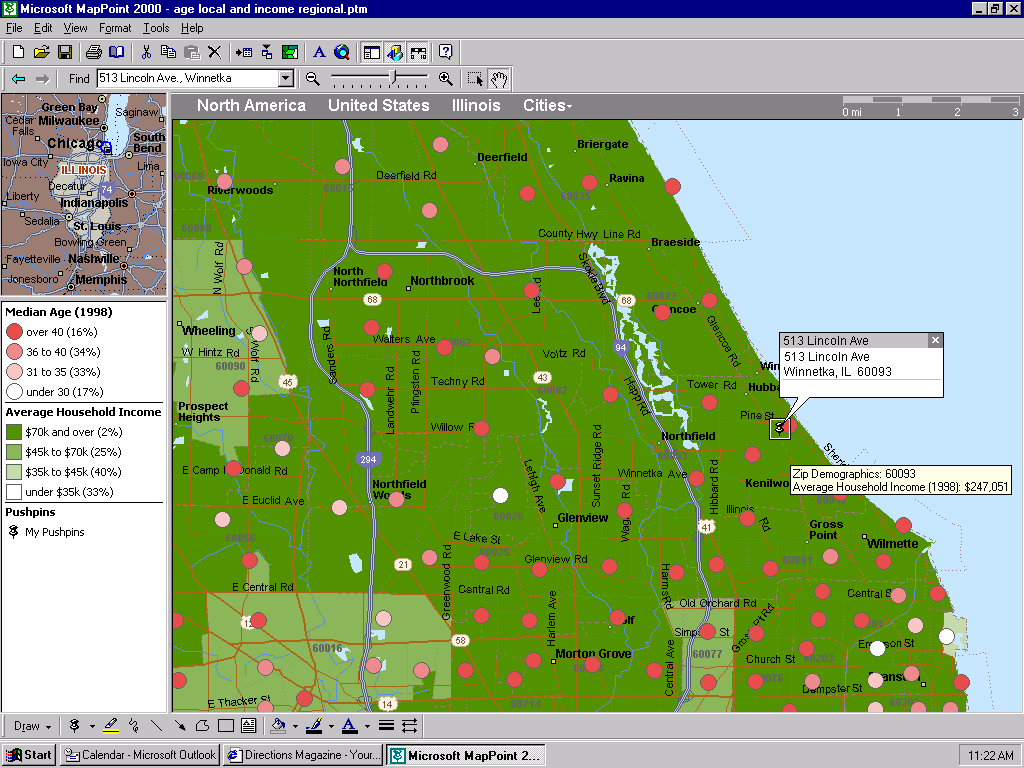Screen dimensions: 1024x768
Task: Click the Windows Start button
Action: pyautogui.click(x=29, y=755)
